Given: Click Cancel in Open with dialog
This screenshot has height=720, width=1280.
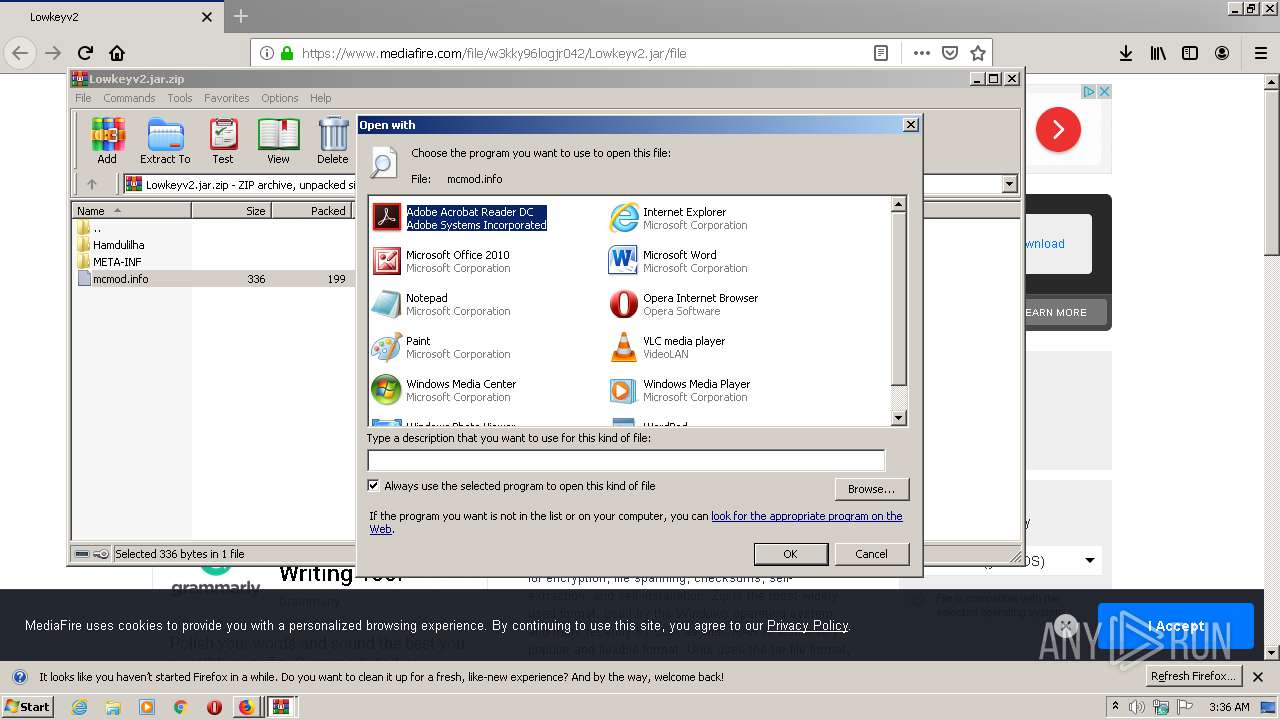Looking at the screenshot, I should 871,554.
